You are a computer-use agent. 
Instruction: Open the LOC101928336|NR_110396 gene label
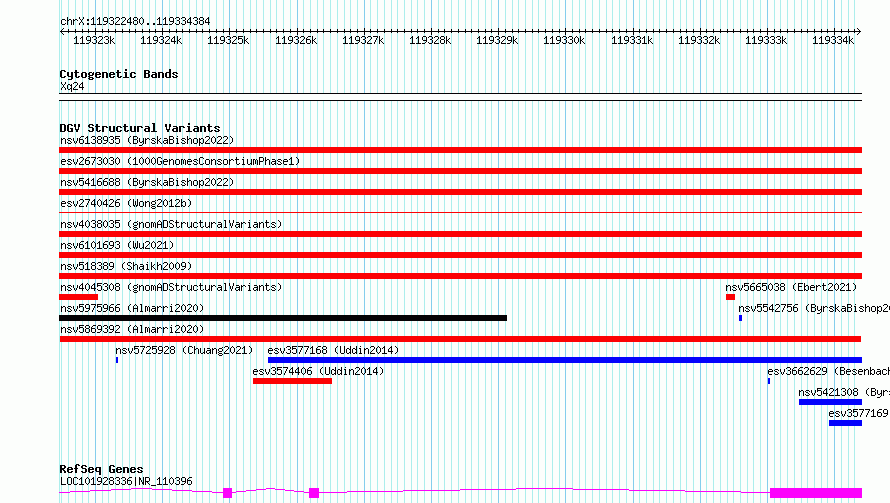(x=126, y=481)
